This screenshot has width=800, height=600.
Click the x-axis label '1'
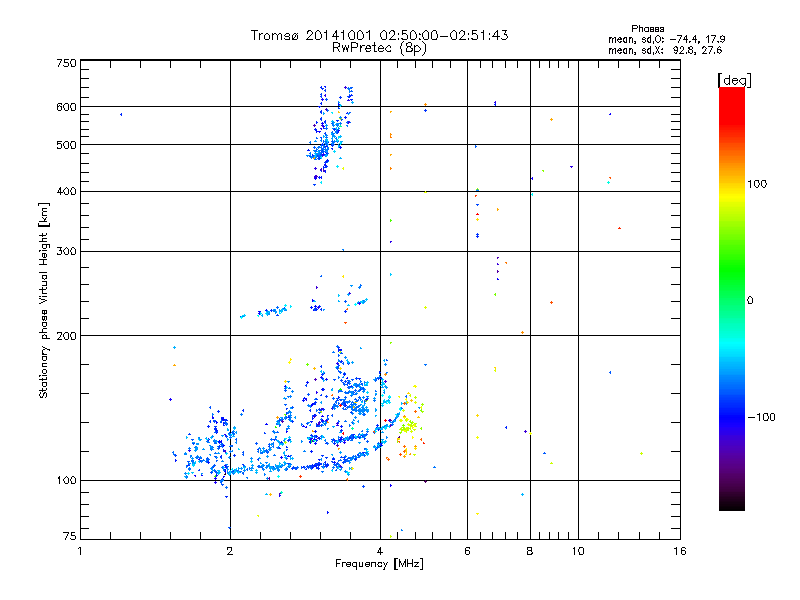[x=80, y=551]
